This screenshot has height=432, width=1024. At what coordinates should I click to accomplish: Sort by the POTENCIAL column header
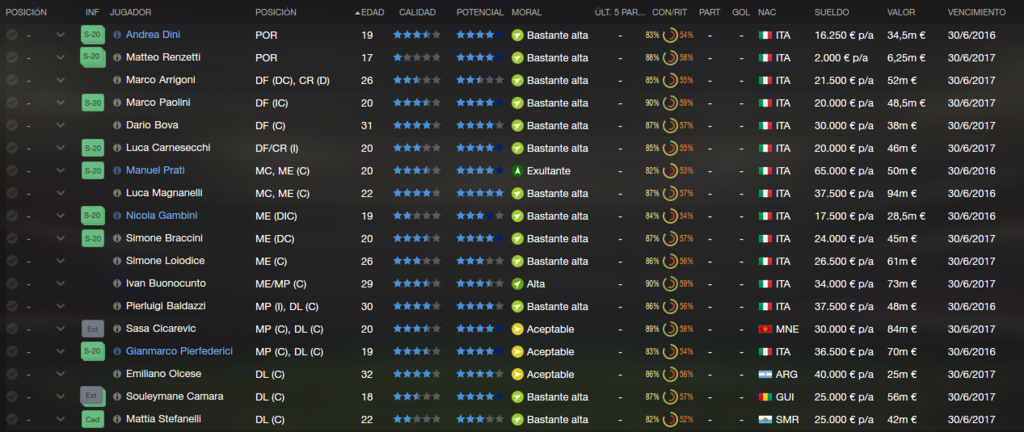(x=480, y=12)
